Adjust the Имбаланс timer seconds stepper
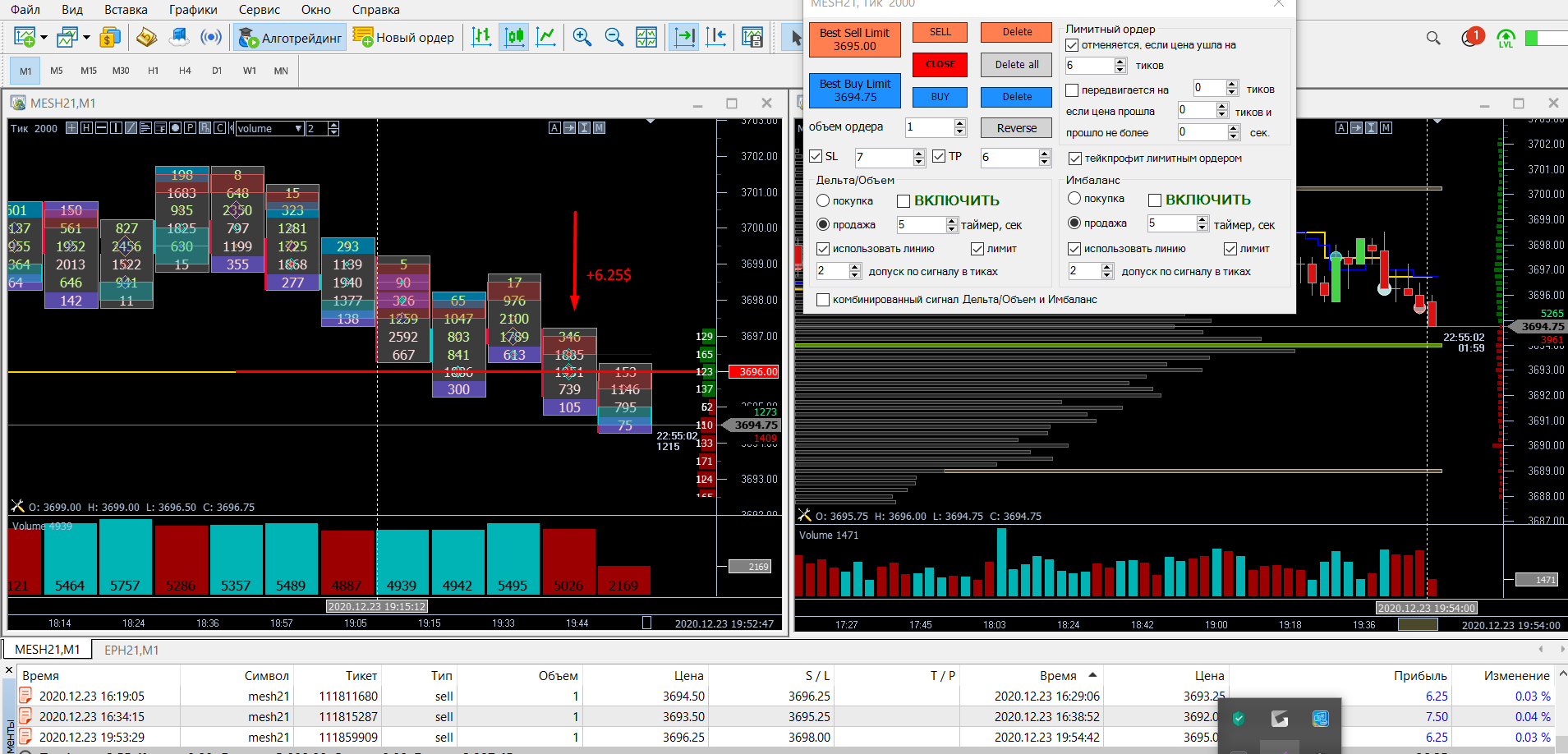This screenshot has width=1568, height=754. (x=1202, y=223)
